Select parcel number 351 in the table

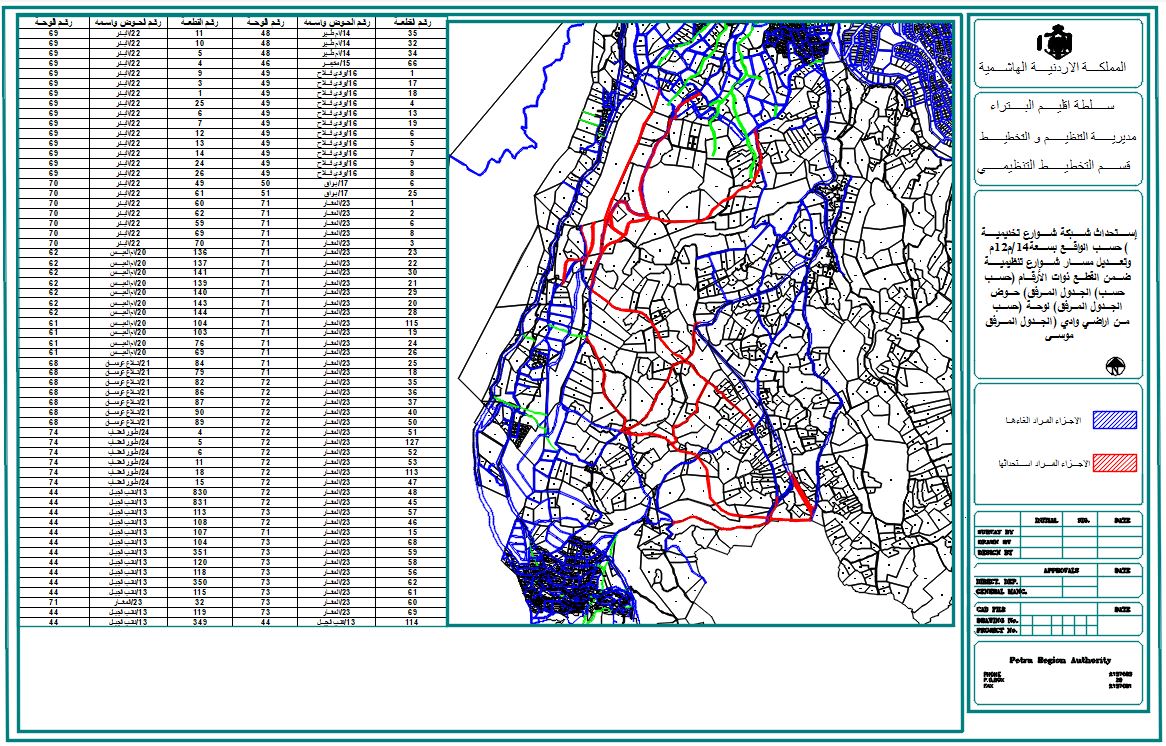click(200, 551)
